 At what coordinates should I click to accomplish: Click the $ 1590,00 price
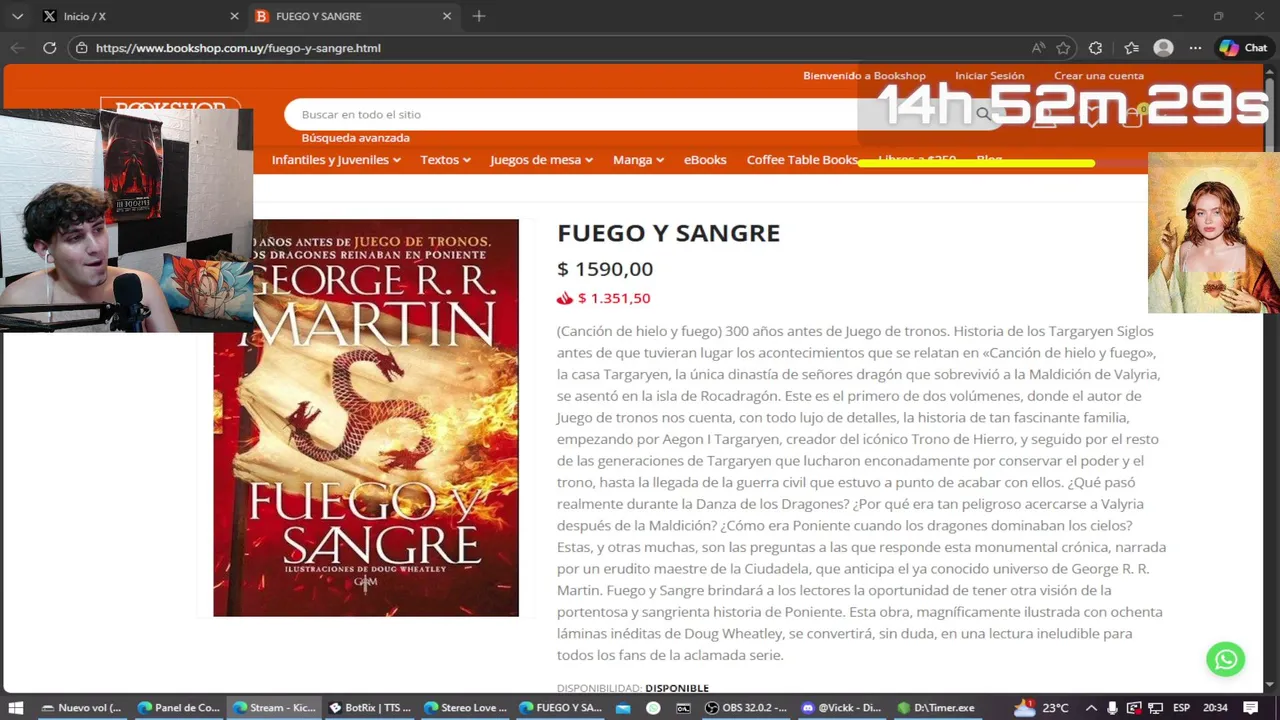(605, 269)
